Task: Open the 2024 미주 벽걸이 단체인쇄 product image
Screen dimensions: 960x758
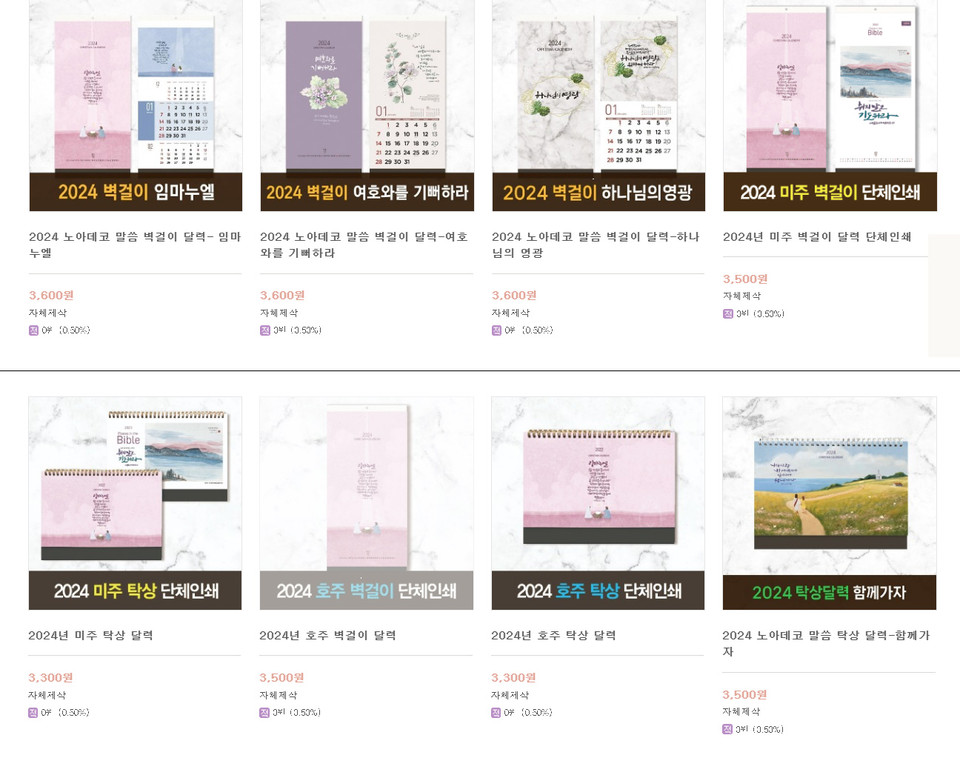Action: tap(830, 105)
